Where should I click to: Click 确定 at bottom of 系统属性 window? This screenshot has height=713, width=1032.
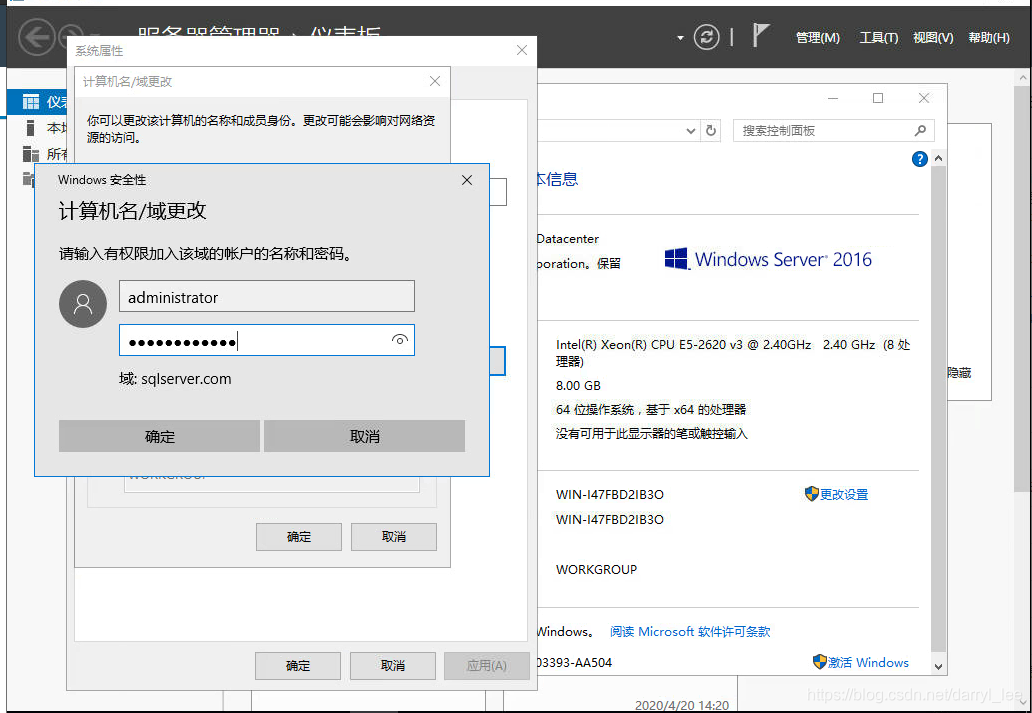point(297,666)
